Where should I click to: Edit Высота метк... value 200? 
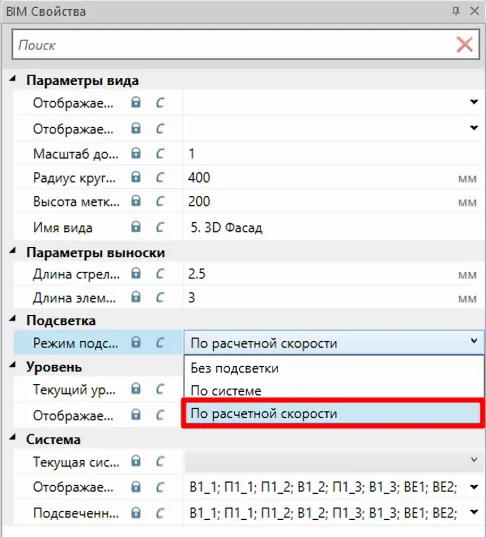[x=334, y=201]
